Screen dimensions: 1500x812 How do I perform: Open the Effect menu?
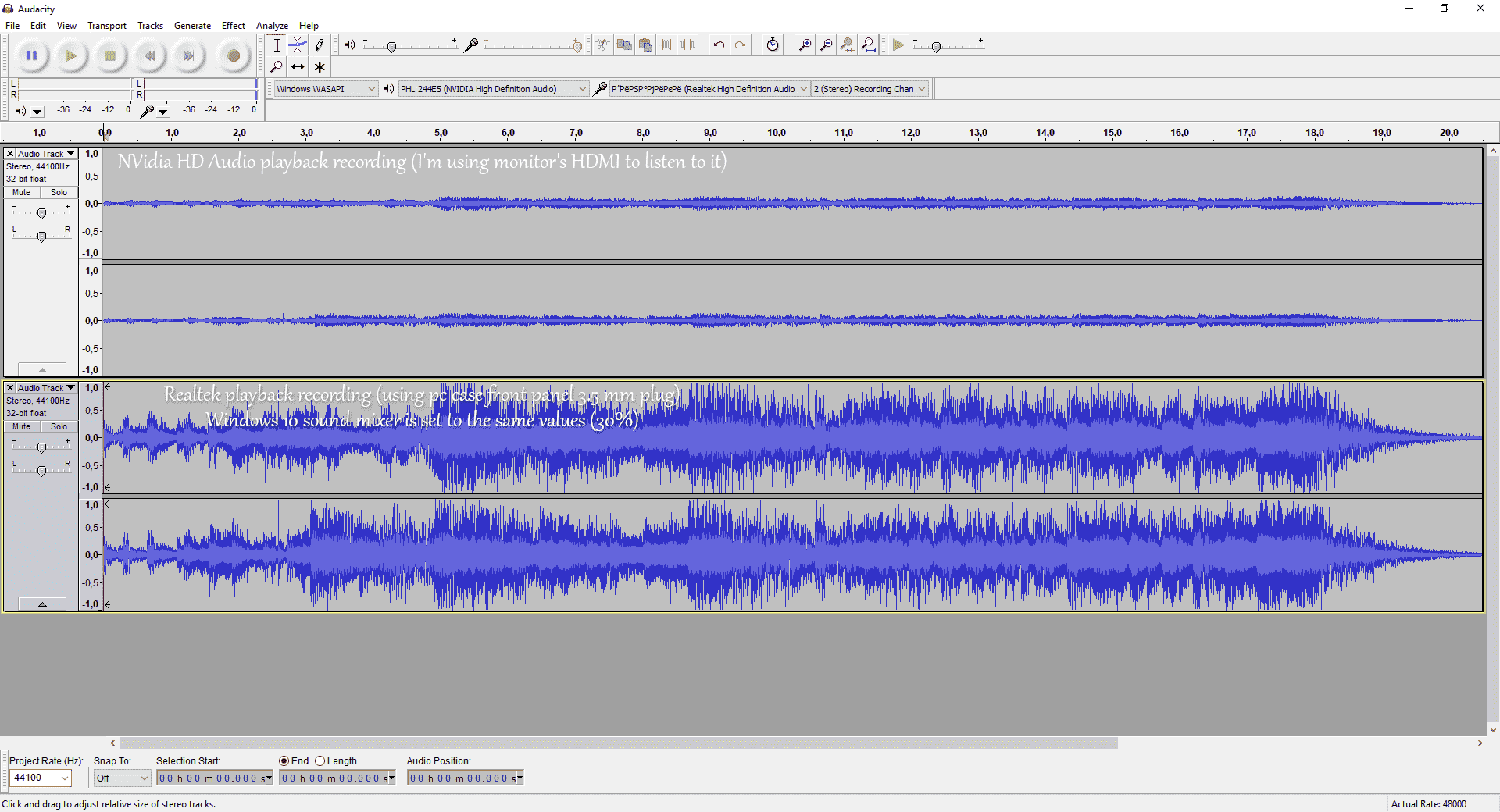pyautogui.click(x=234, y=26)
